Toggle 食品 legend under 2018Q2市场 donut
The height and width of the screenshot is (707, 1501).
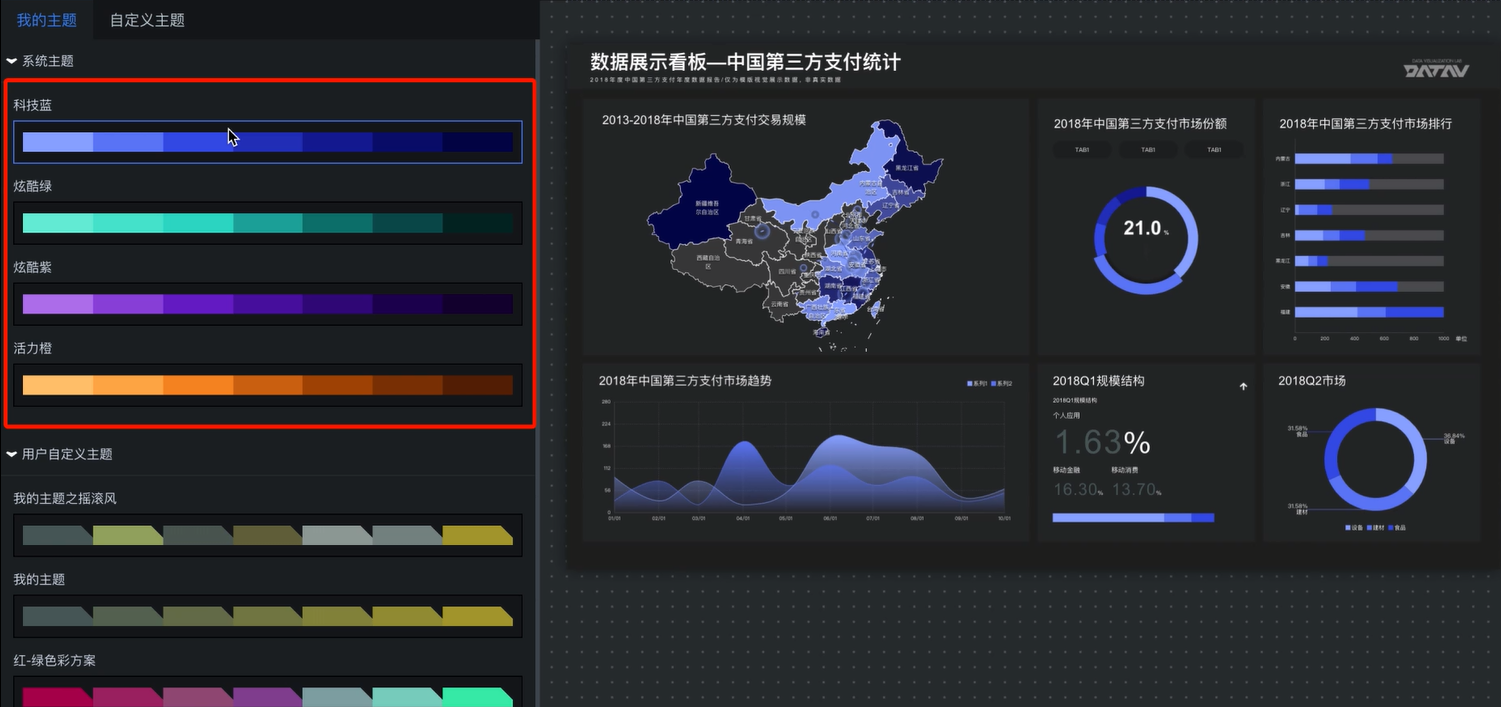(1396, 527)
